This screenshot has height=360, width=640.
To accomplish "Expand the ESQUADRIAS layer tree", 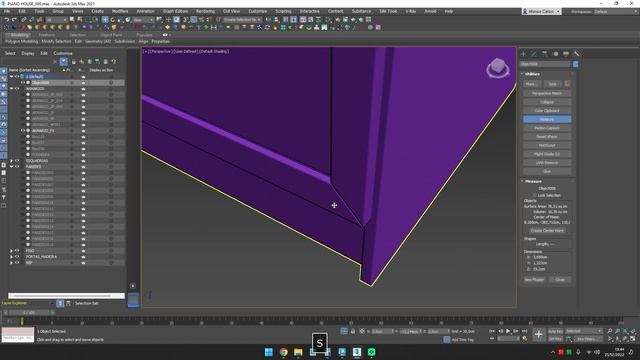I will click(x=11, y=161).
